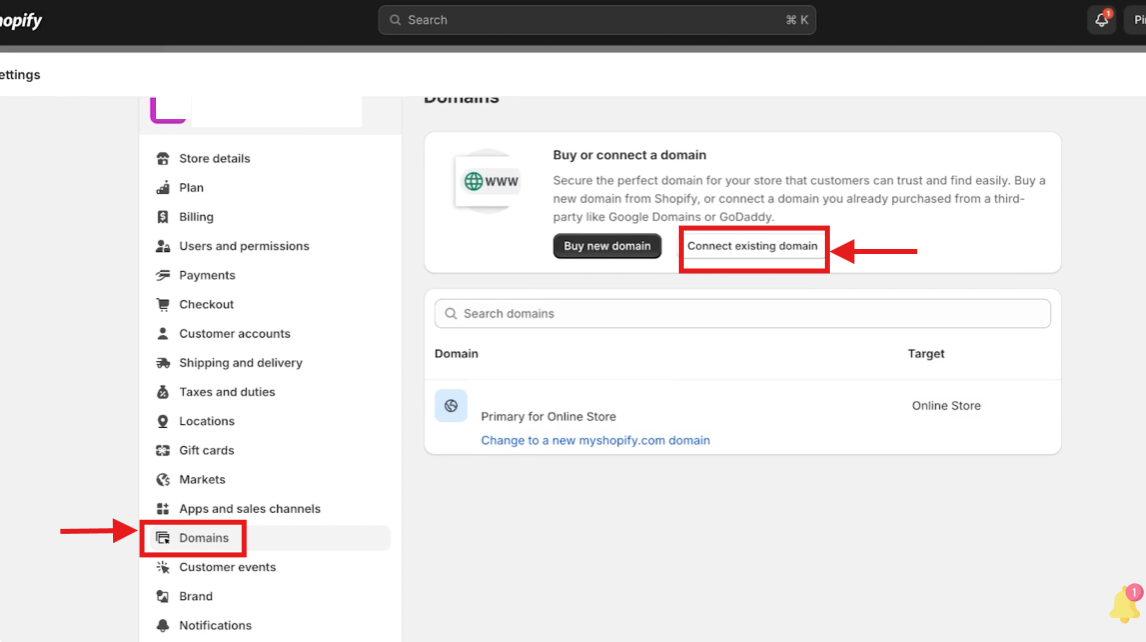The height and width of the screenshot is (642, 1146).
Task: Click Connect existing domain button
Action: (x=752, y=246)
